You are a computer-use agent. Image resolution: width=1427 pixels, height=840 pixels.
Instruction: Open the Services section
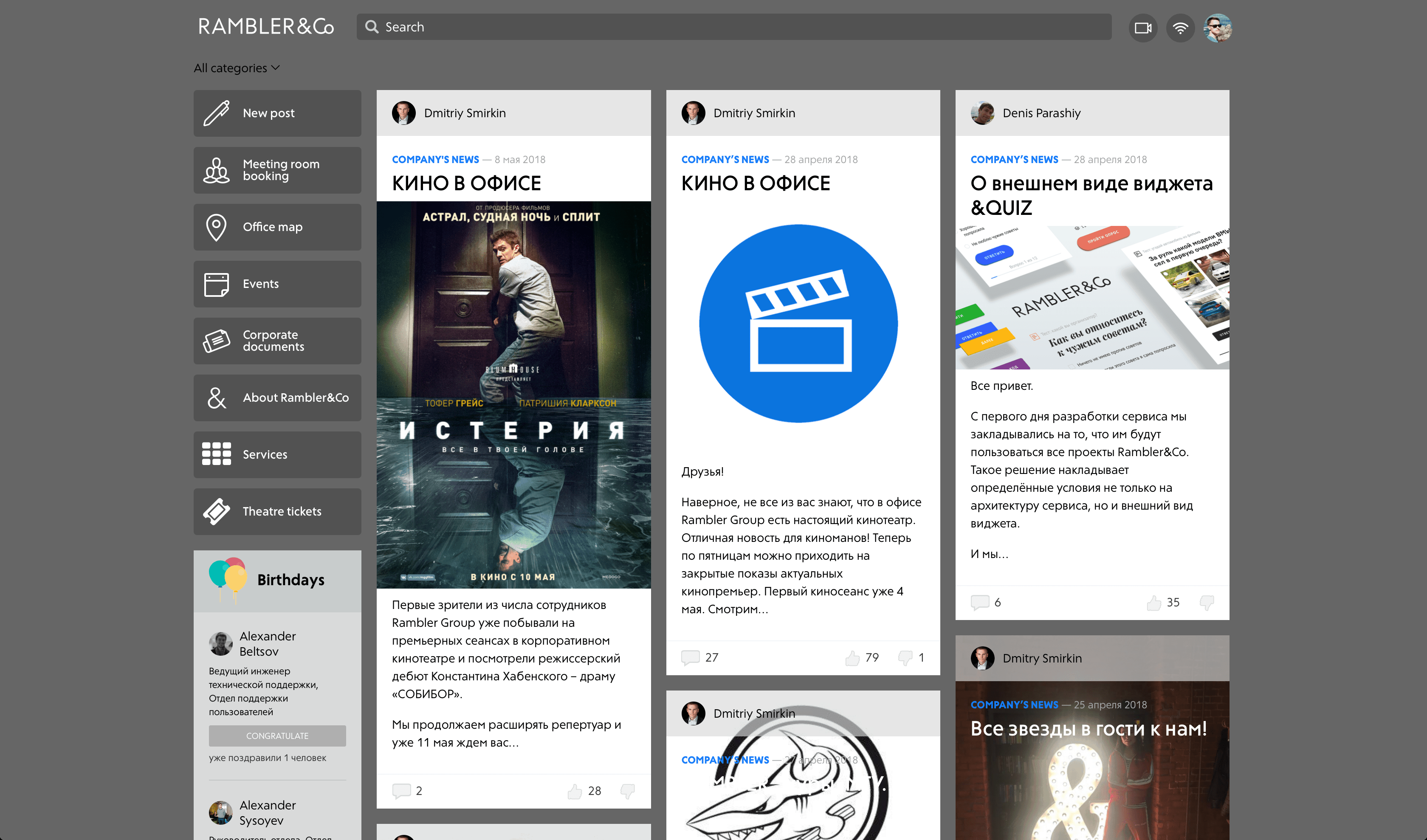click(x=277, y=454)
